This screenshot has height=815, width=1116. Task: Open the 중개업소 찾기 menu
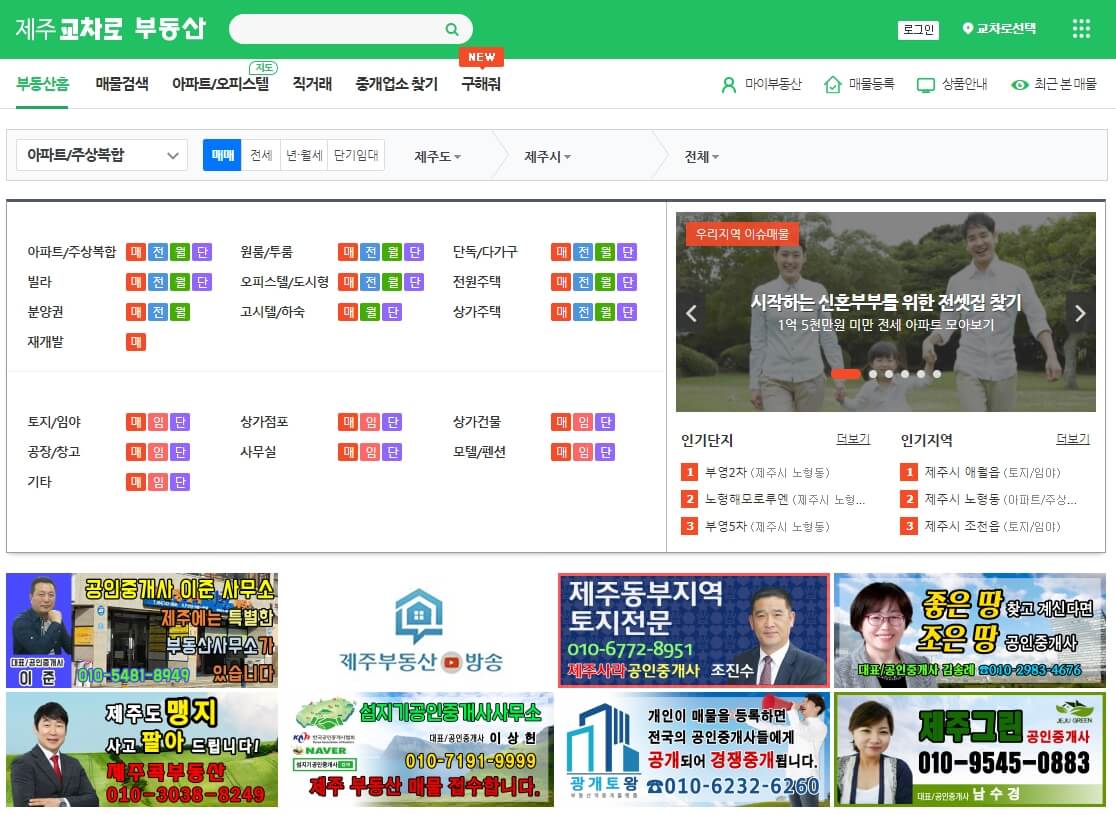click(x=396, y=84)
